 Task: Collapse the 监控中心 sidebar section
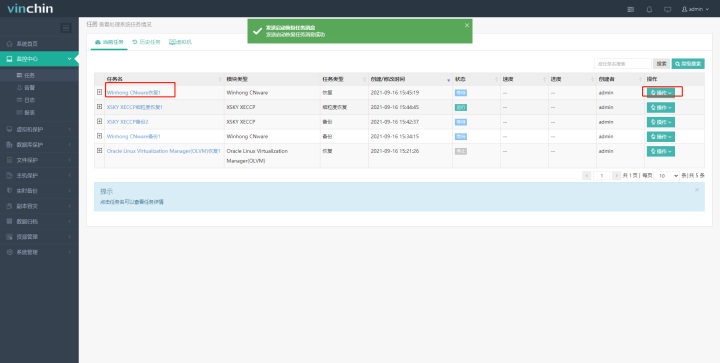[39, 59]
